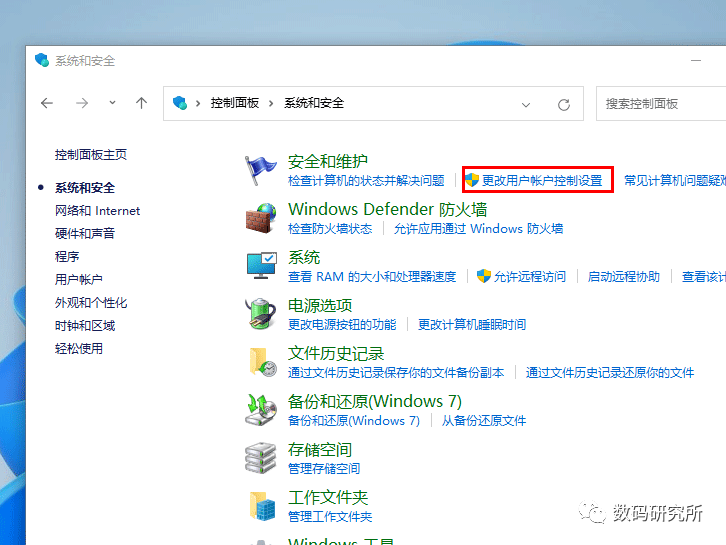The width and height of the screenshot is (726, 545).
Task: Open the 存储空间 heading
Action: point(319,450)
